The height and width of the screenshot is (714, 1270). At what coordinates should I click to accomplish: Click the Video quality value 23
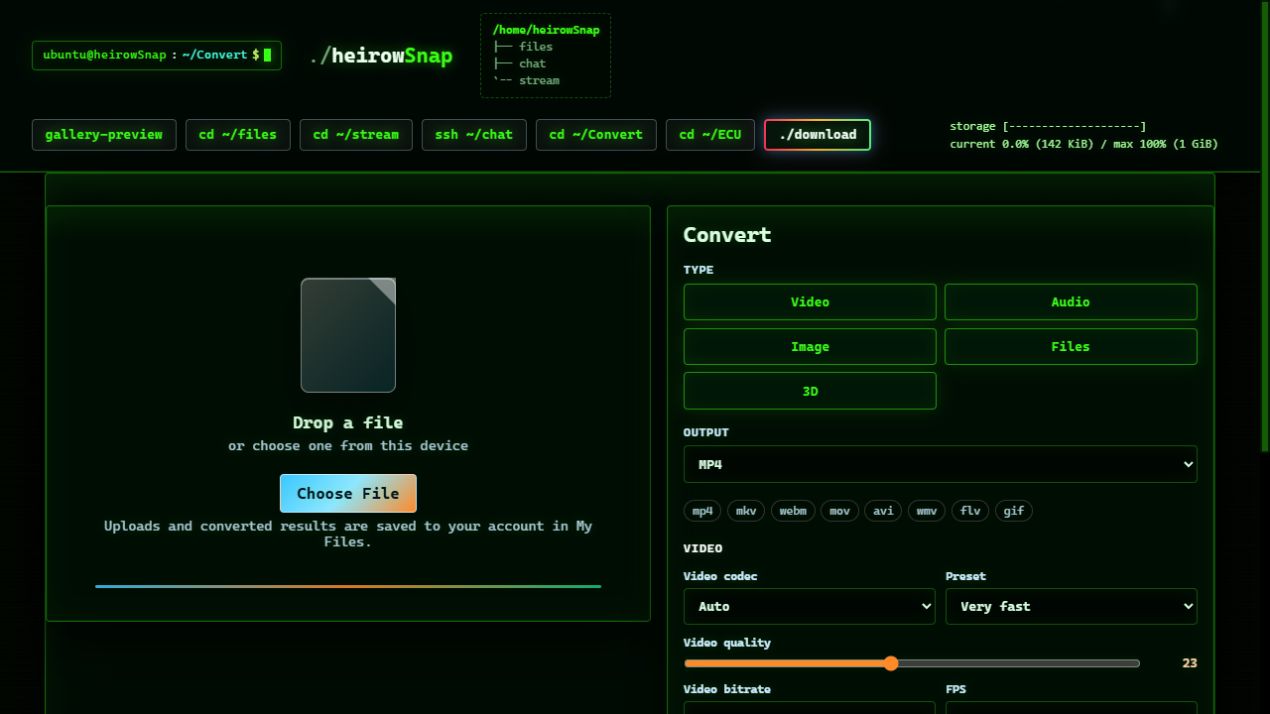[x=1189, y=663]
